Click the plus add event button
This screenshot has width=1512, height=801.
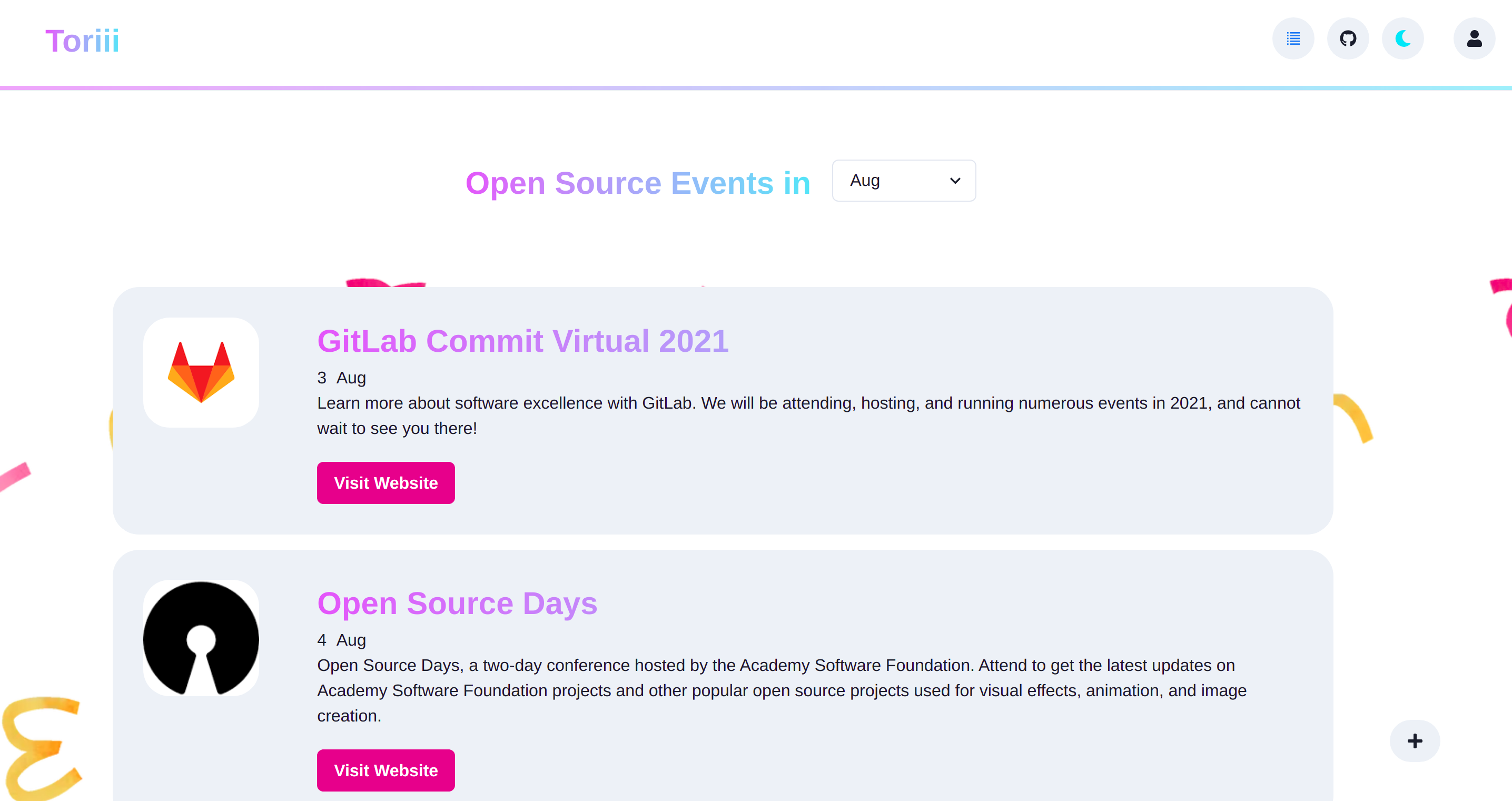point(1415,740)
